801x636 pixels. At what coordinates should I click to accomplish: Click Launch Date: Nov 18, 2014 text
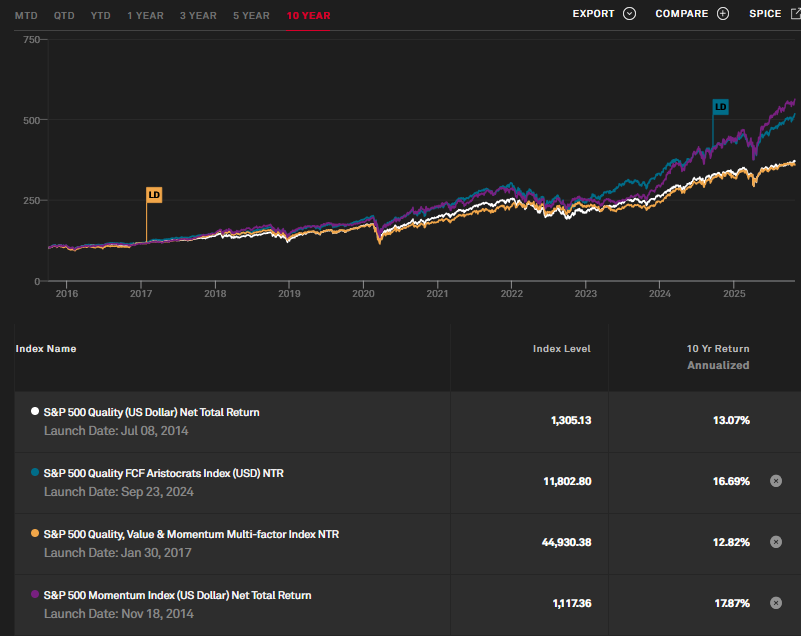coord(119,614)
